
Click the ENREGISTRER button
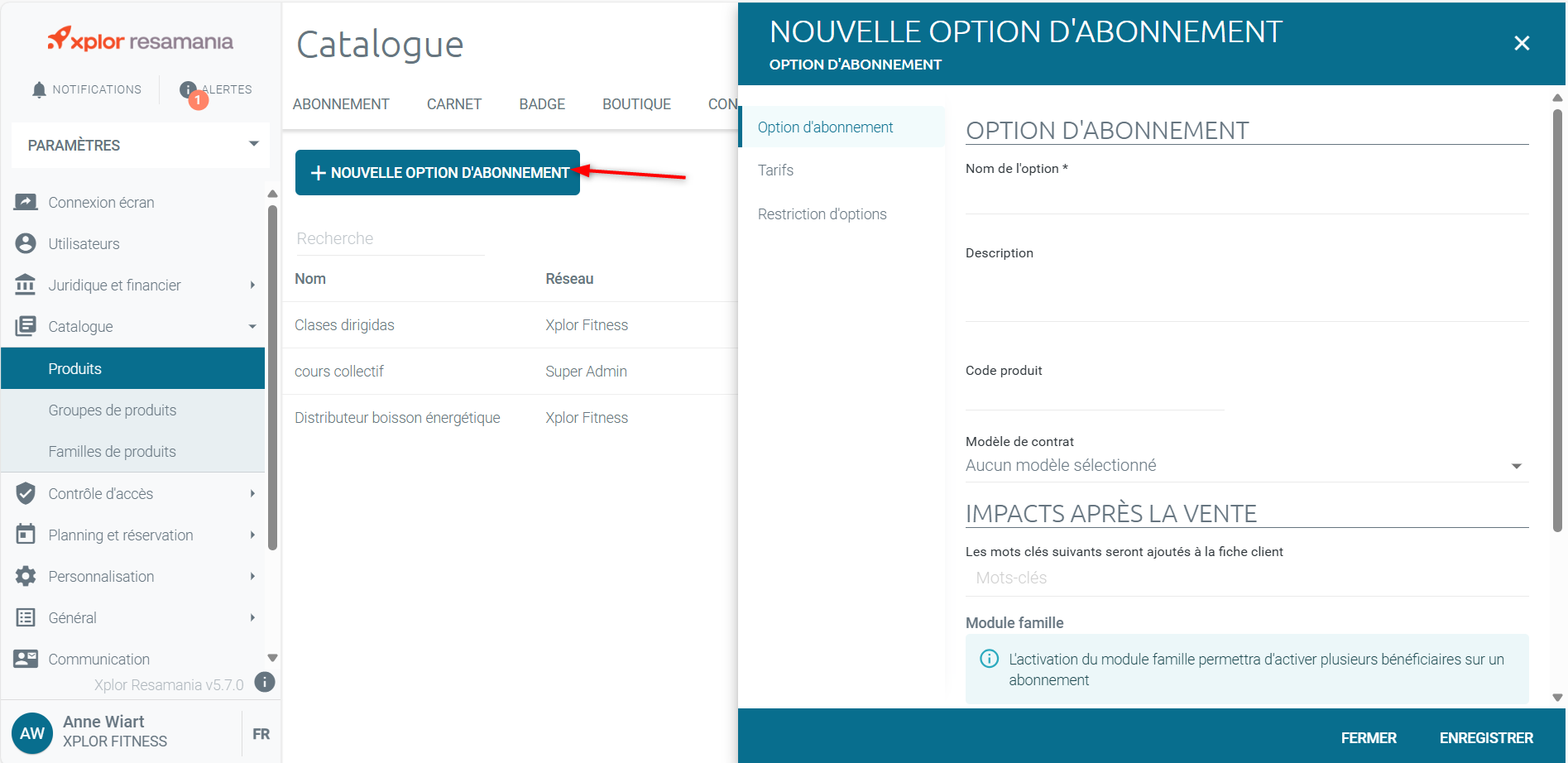coord(1485,737)
